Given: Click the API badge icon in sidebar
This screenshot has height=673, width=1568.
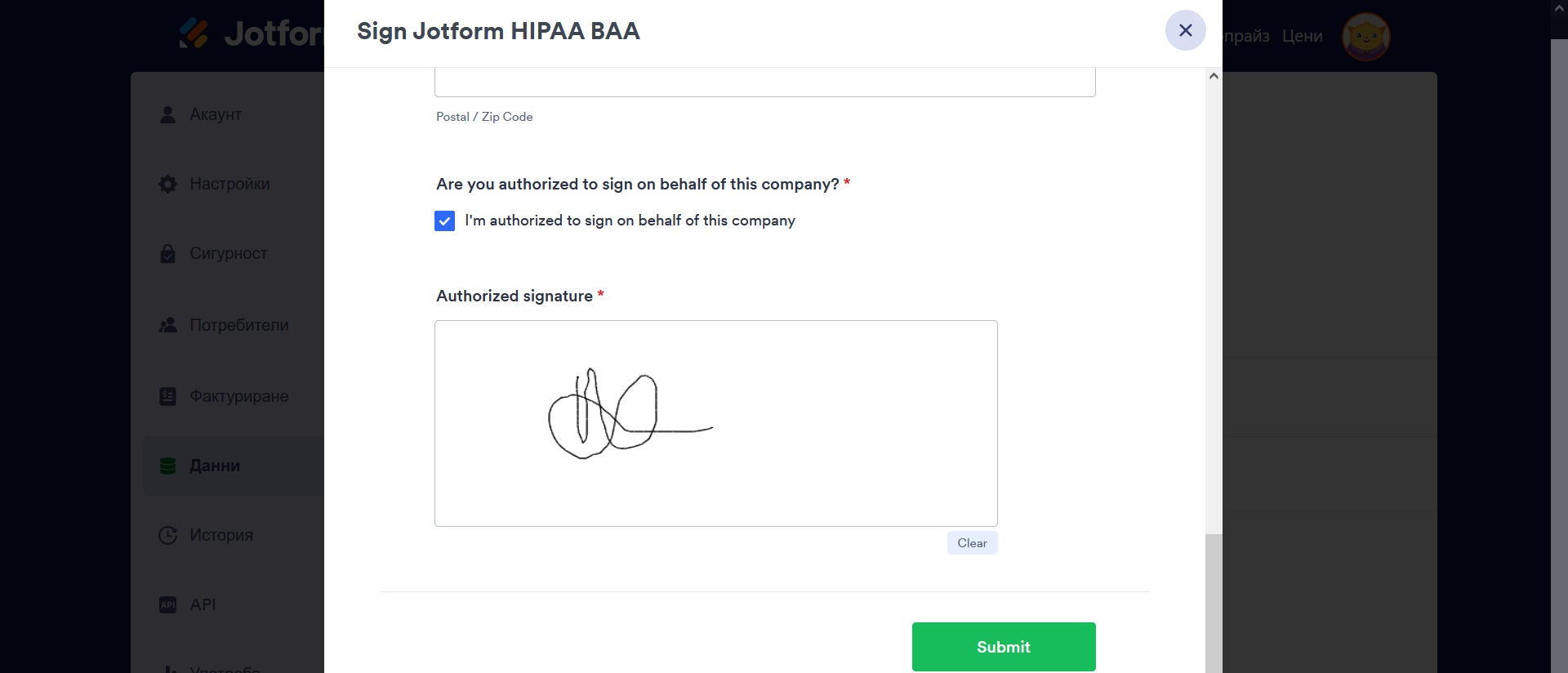Looking at the screenshot, I should [x=167, y=604].
